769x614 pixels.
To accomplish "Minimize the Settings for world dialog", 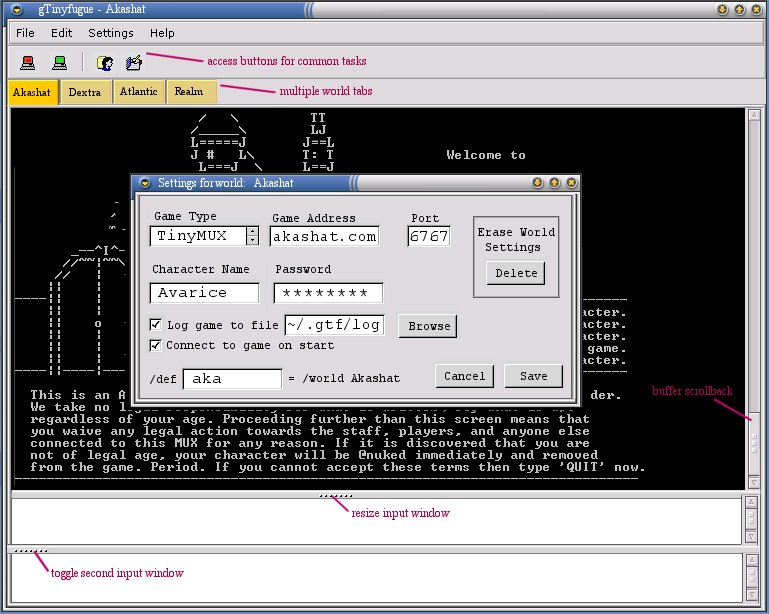I will [x=538, y=183].
